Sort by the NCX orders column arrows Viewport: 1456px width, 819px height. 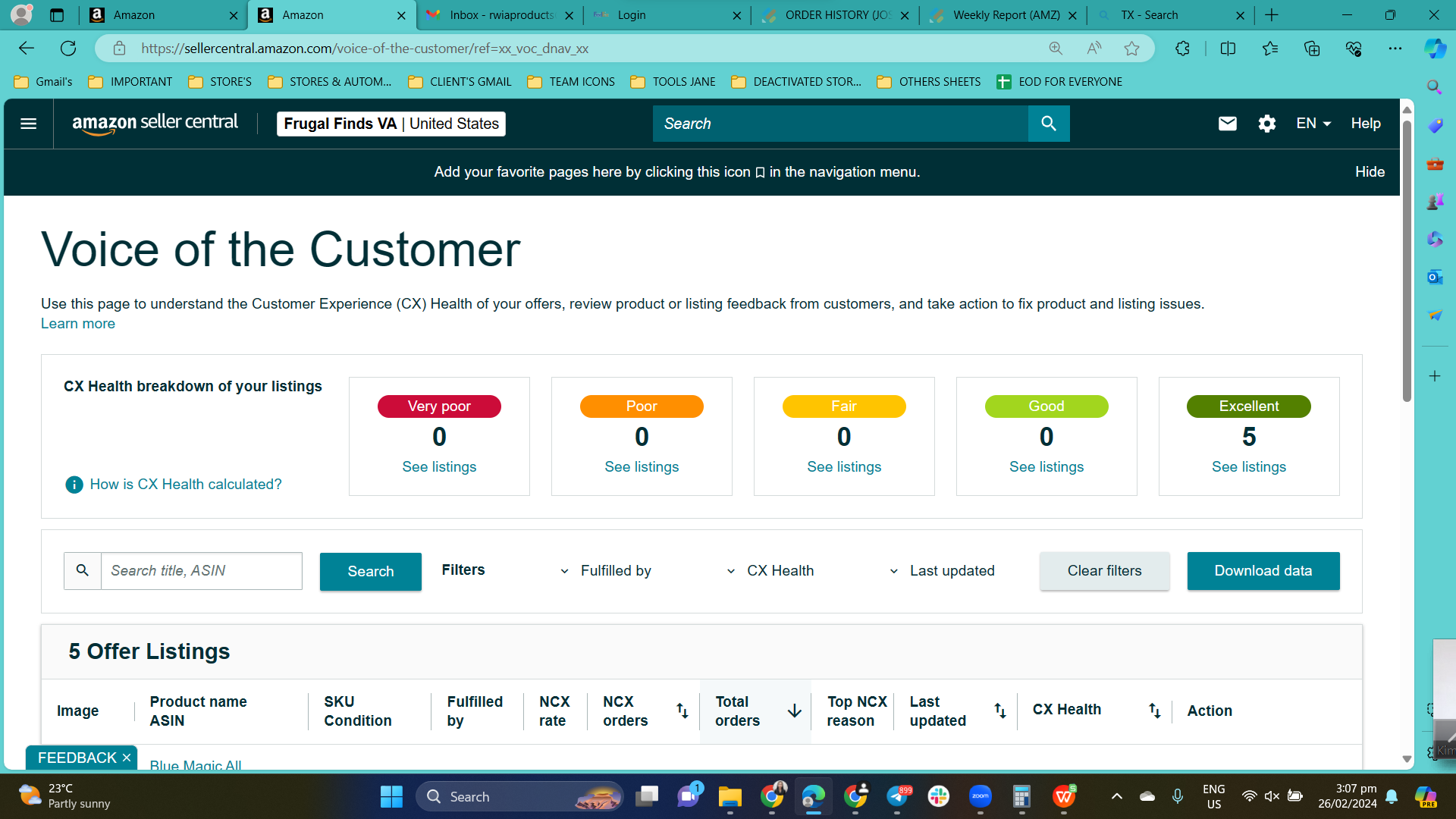click(682, 711)
